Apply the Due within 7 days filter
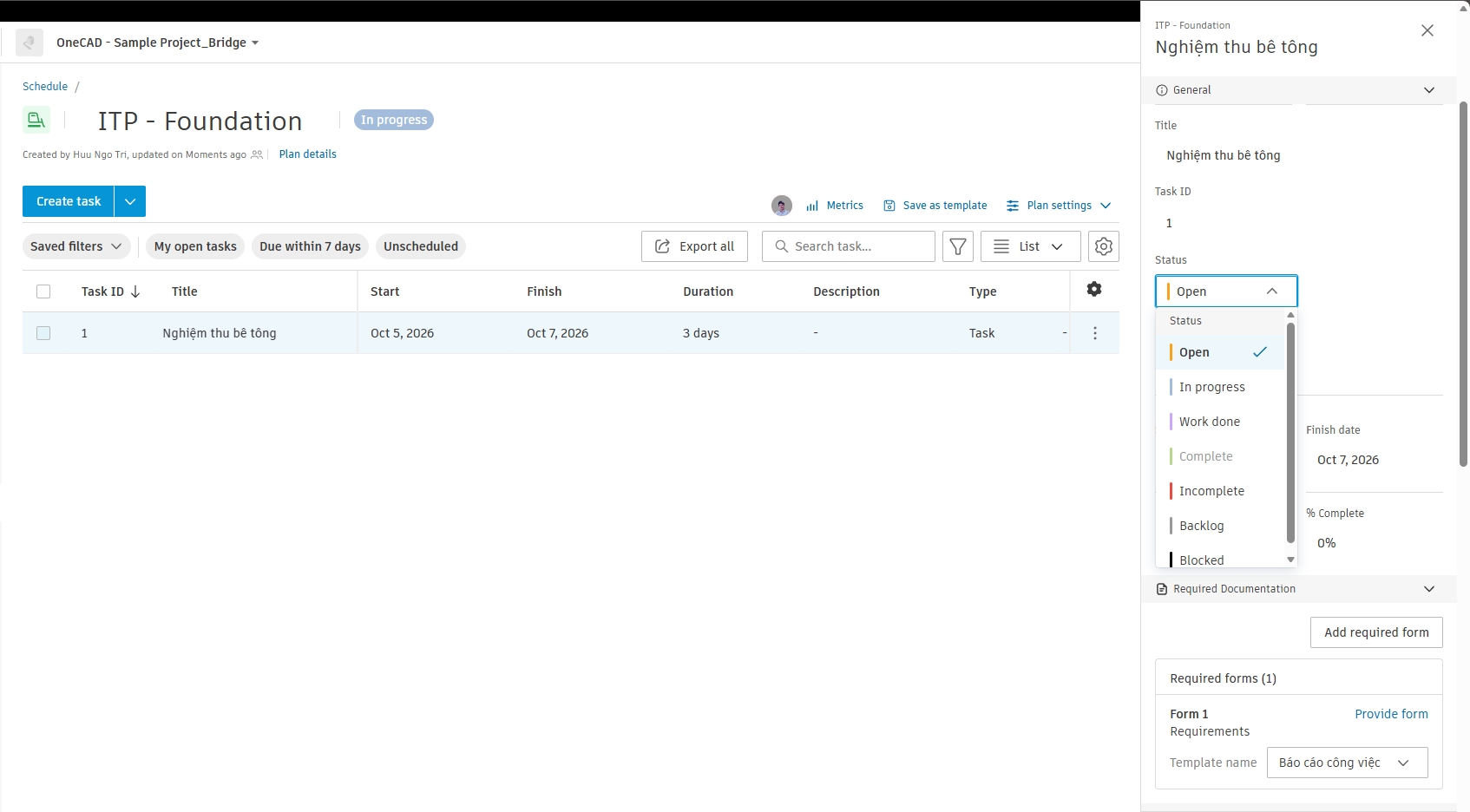1470x812 pixels. (x=310, y=246)
